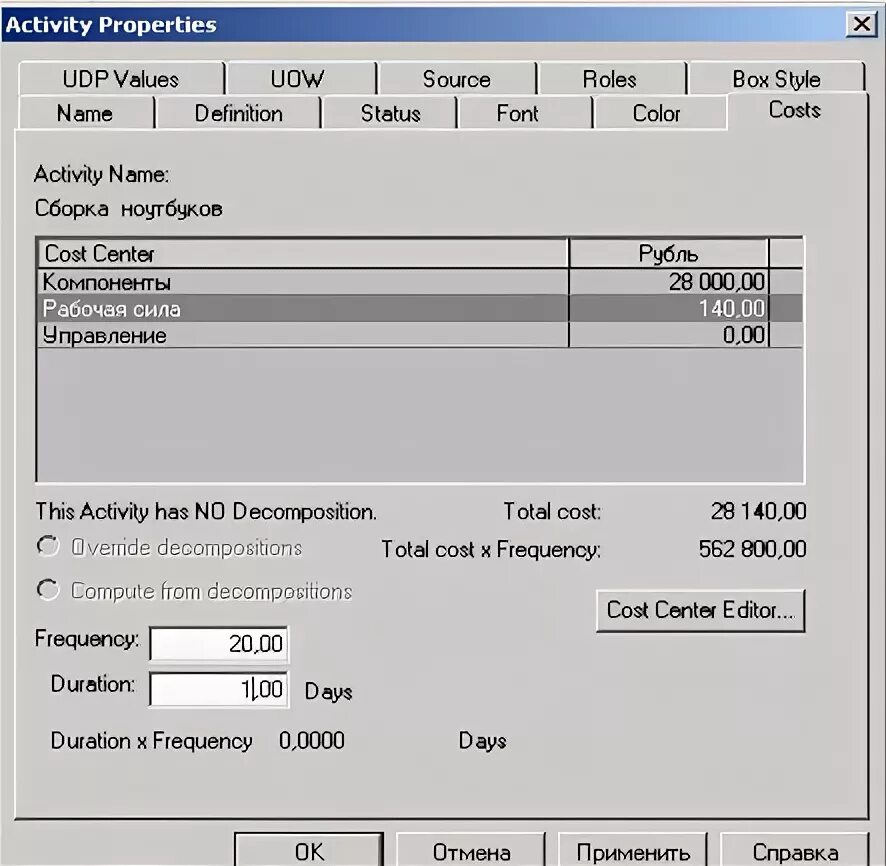Click inside the Duration input field
886x866 pixels.
pos(217,689)
